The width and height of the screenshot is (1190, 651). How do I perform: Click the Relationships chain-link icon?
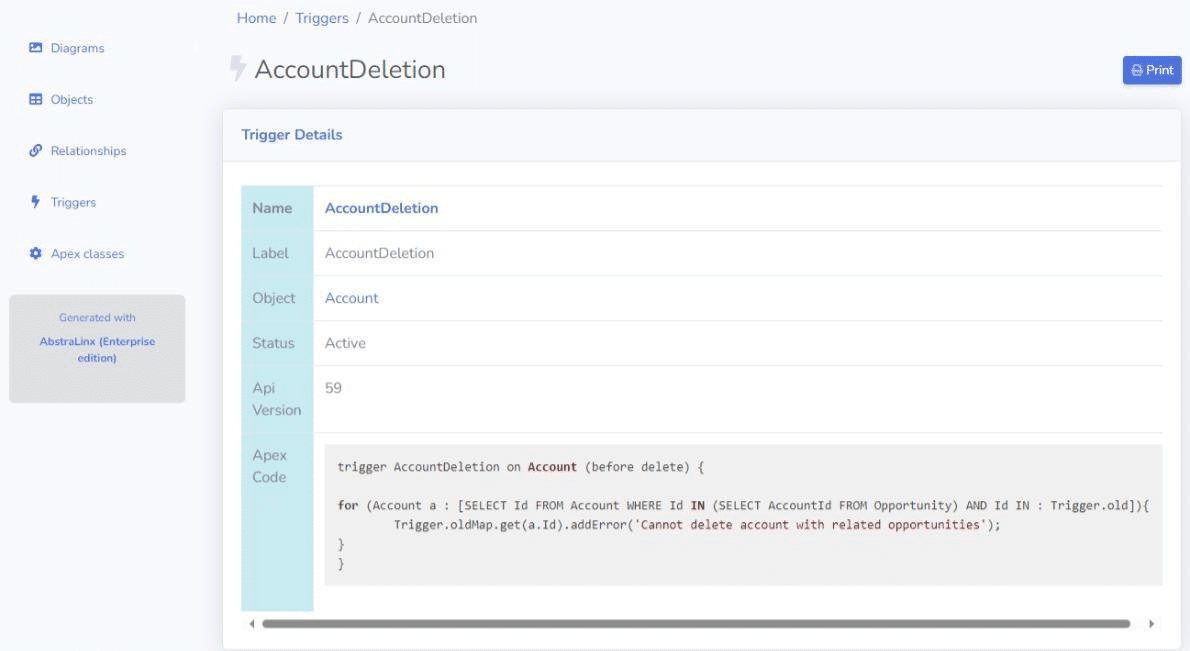pos(35,151)
